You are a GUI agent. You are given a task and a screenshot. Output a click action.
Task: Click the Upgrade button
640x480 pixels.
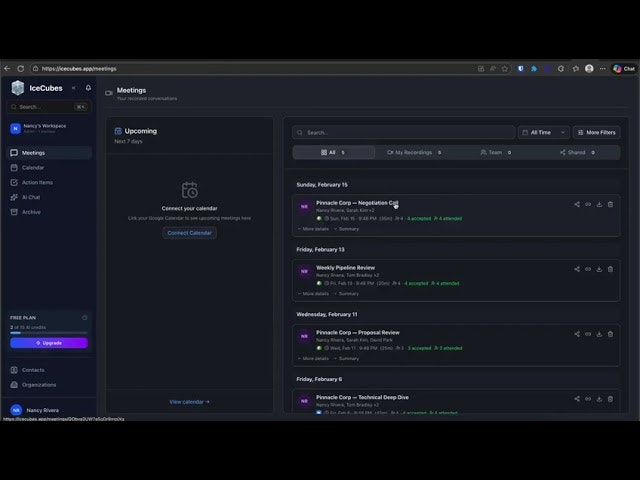pyautogui.click(x=49, y=343)
